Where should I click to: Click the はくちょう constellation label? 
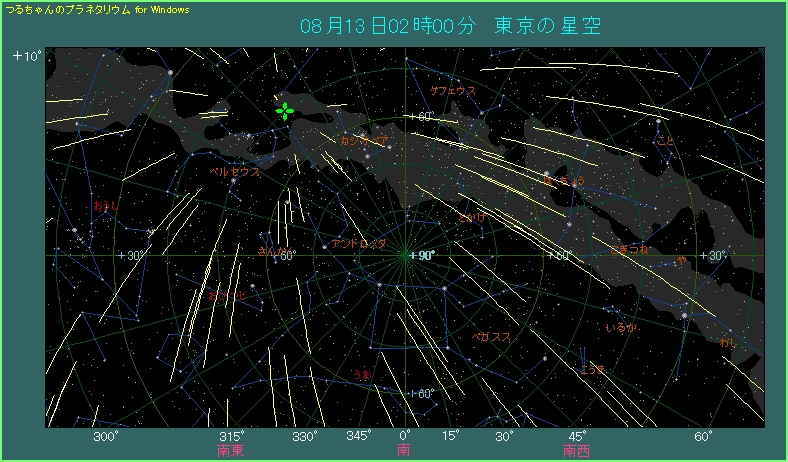pyautogui.click(x=563, y=181)
